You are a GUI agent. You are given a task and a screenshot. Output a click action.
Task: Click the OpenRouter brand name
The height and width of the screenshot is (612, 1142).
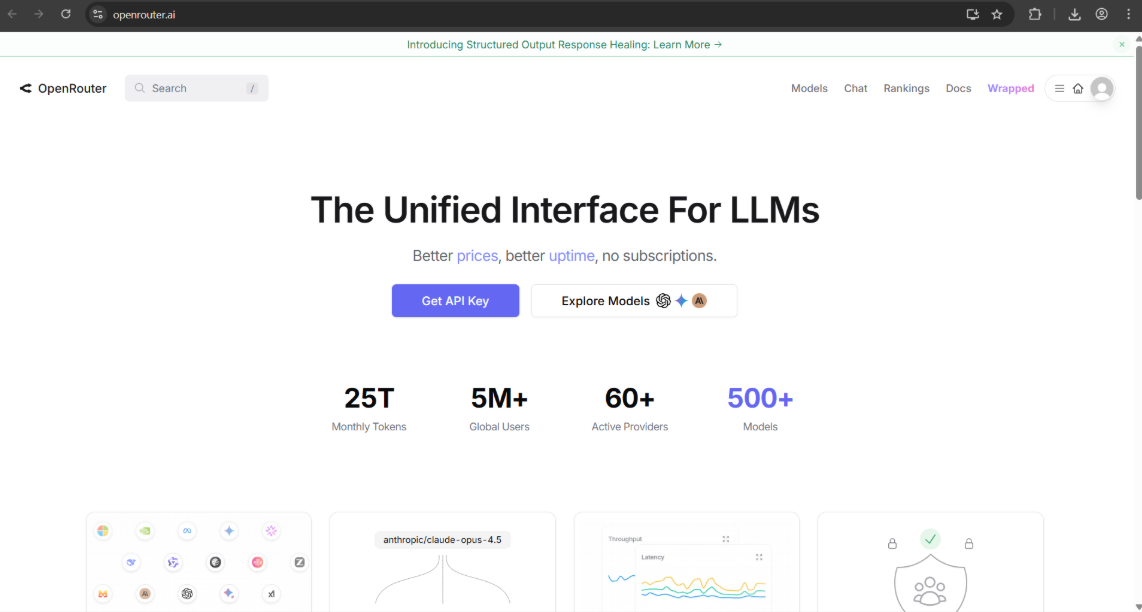[72, 88]
